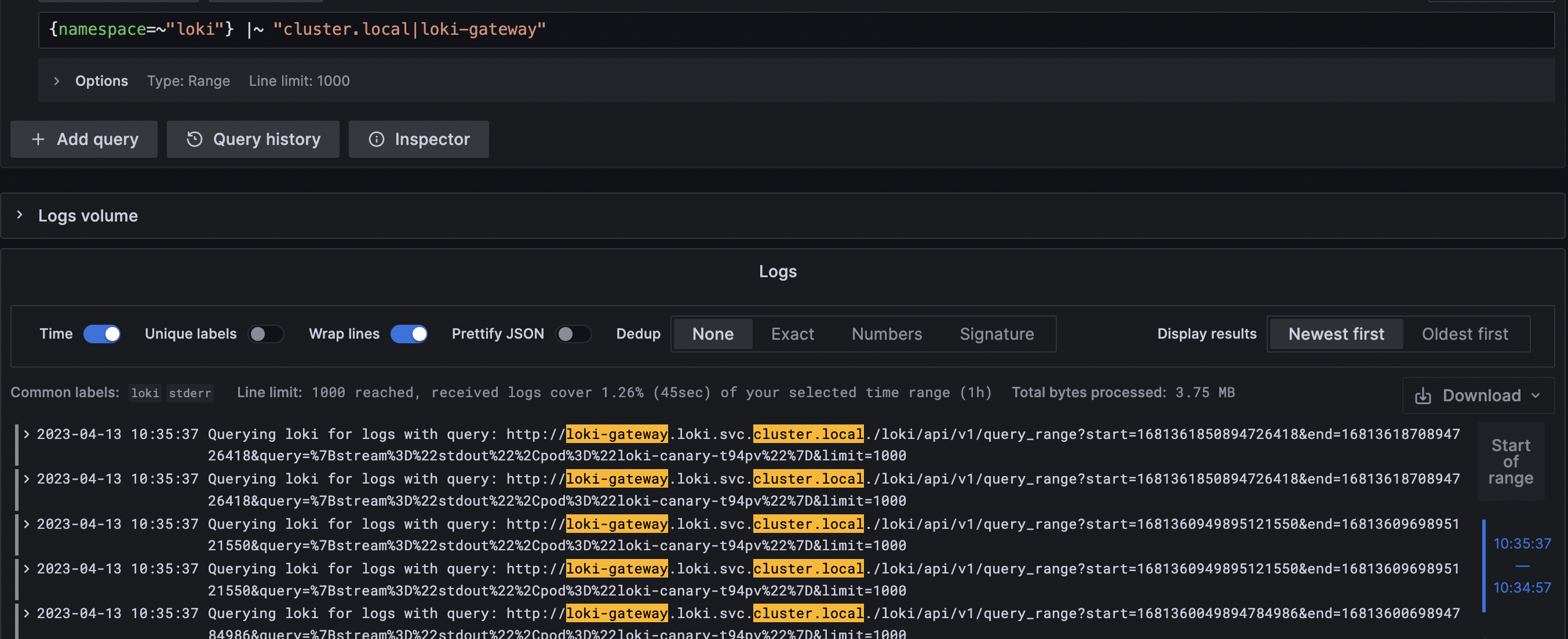Open the Inspector
Image resolution: width=1568 pixels, height=639 pixels.
(419, 140)
